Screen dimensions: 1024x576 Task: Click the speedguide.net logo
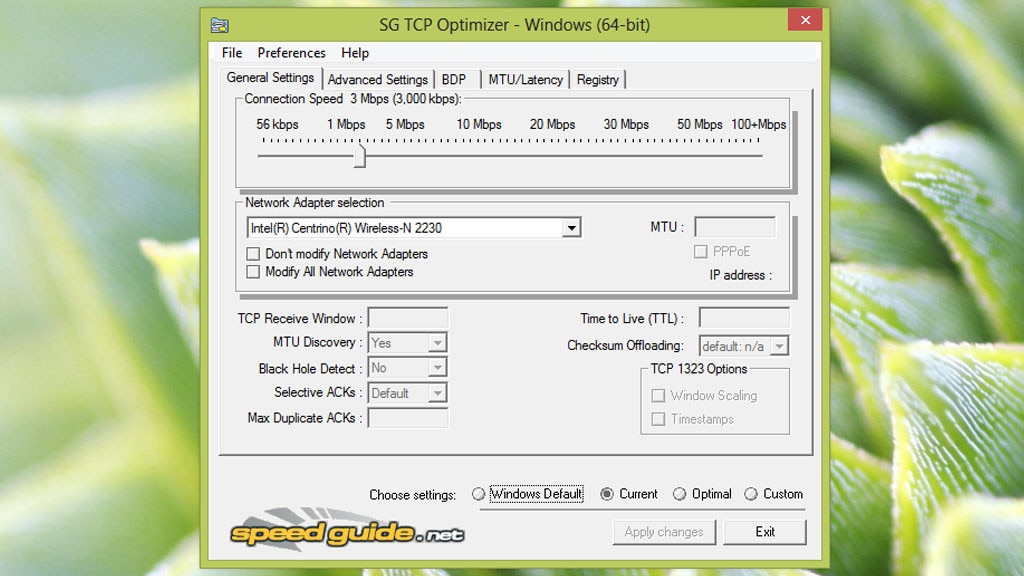[347, 533]
